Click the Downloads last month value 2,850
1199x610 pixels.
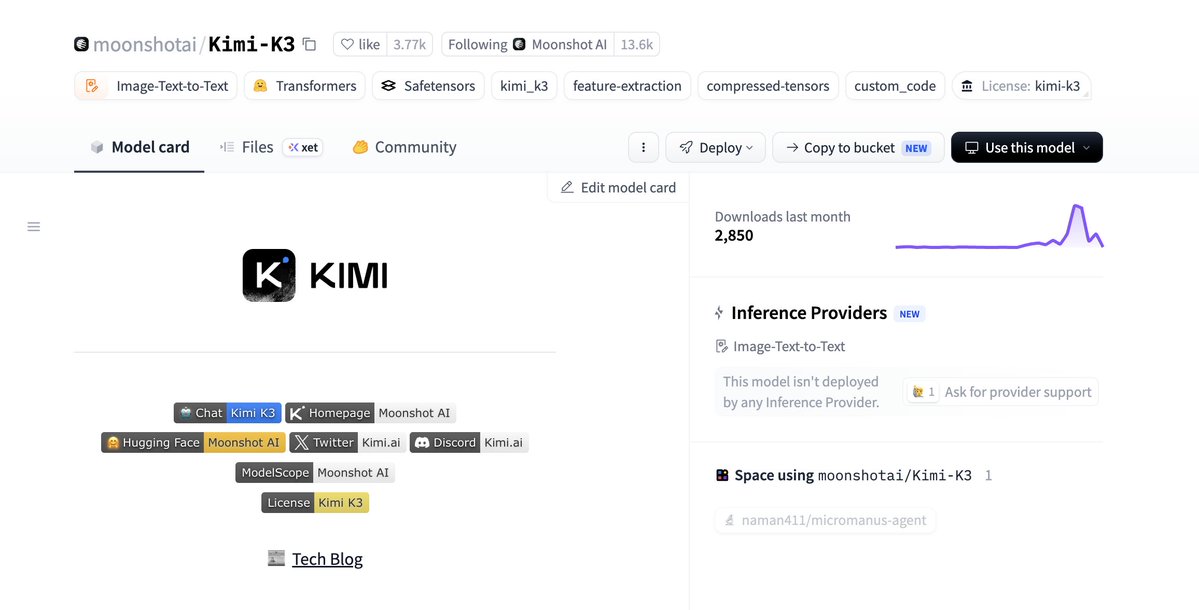click(x=734, y=235)
